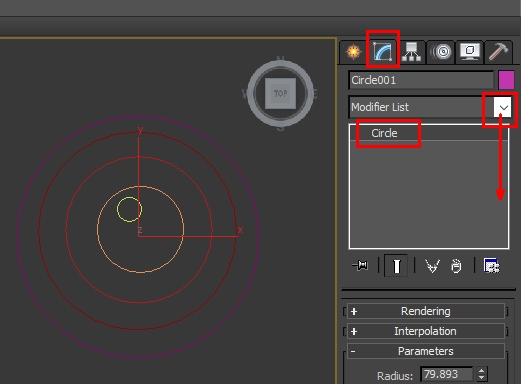Increase Radius with spinner up arrow
Viewport: 521px width, 384px height.
481,370
